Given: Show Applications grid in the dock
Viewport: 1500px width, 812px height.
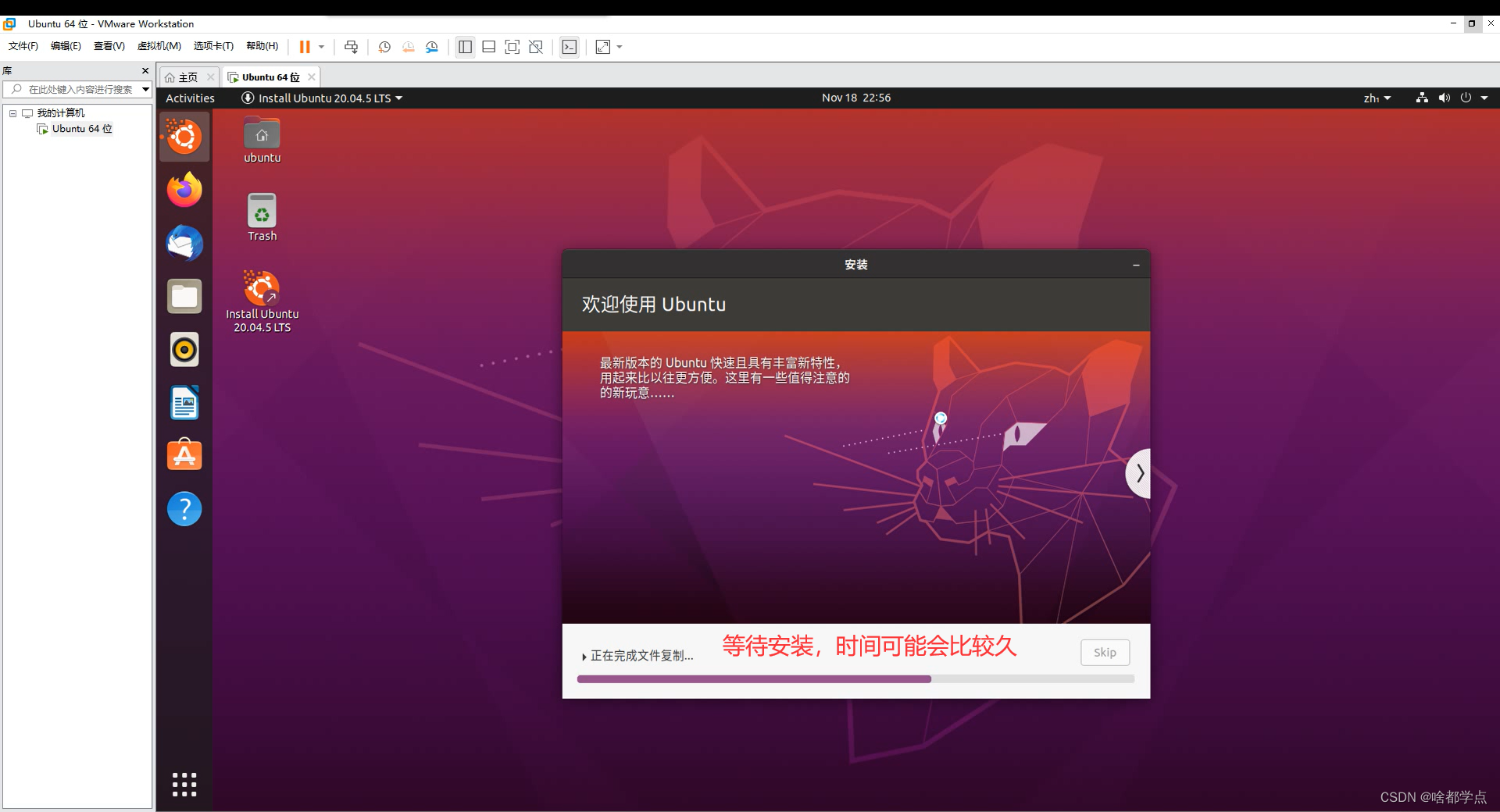Looking at the screenshot, I should [184, 784].
